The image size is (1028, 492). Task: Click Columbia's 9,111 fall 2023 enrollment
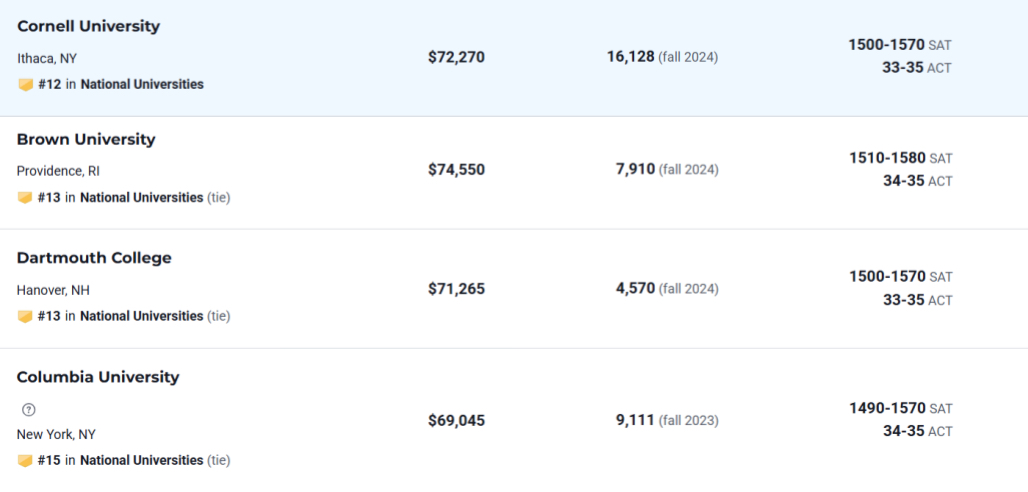click(x=667, y=420)
